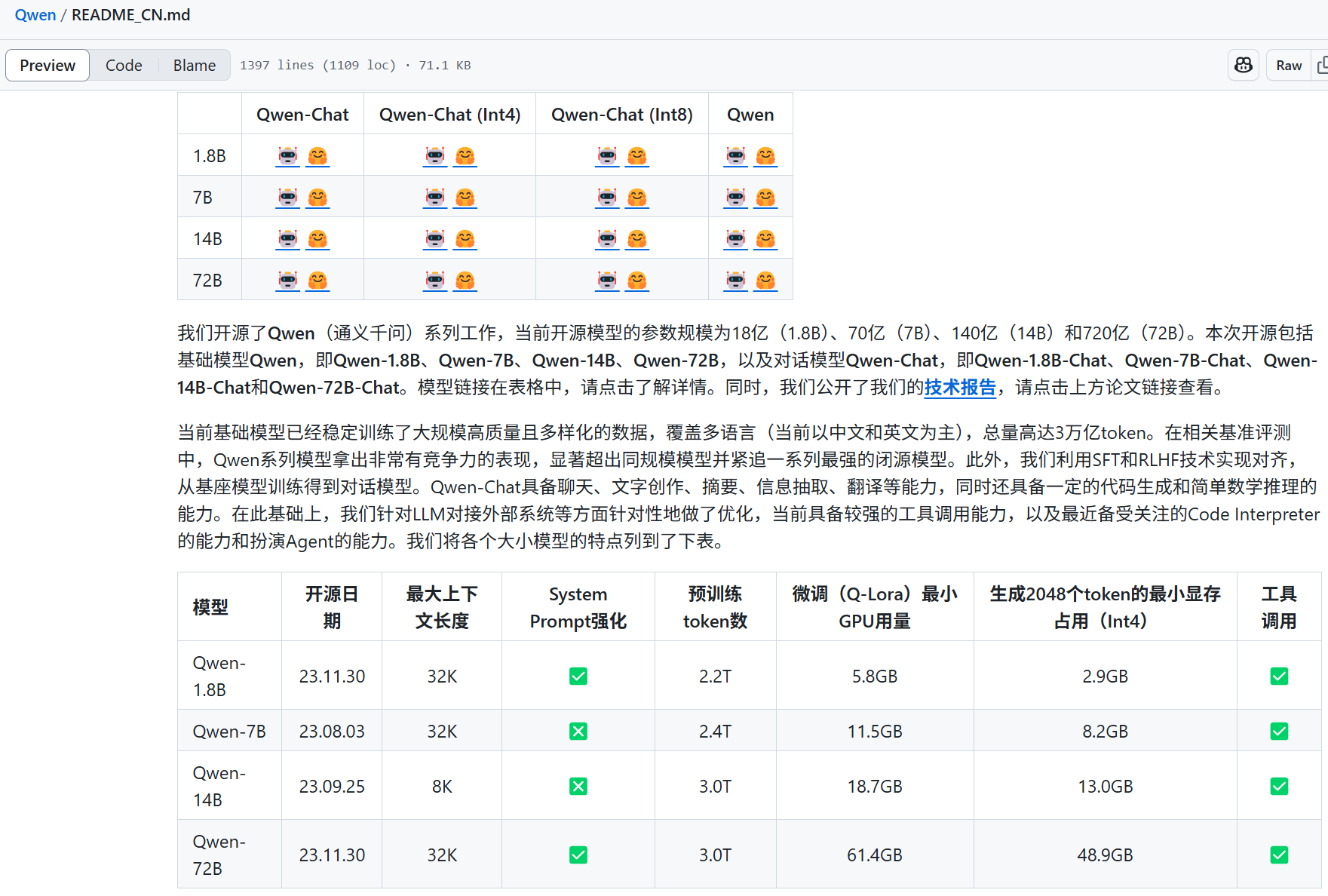This screenshot has width=1328, height=896.
Task: Click Qwen-14B System Prompt cross mark
Action: (578, 787)
